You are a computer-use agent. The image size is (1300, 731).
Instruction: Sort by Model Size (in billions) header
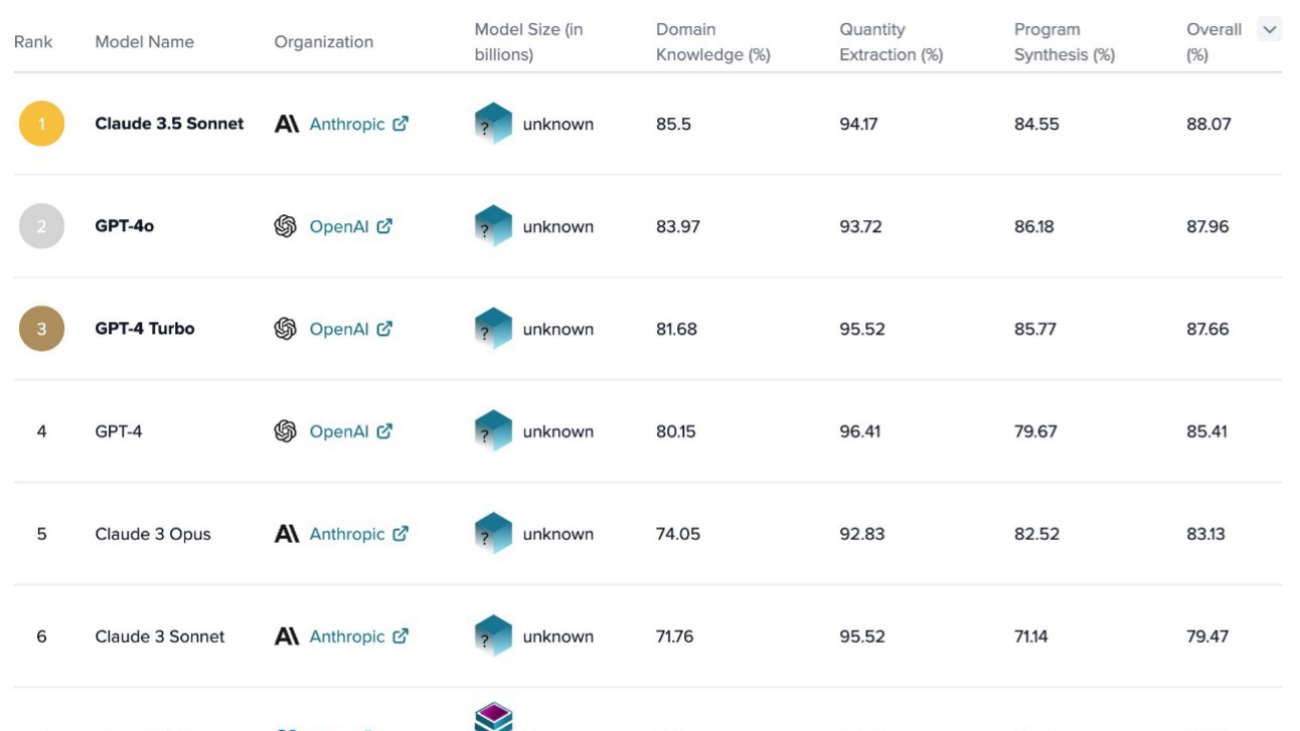528,42
